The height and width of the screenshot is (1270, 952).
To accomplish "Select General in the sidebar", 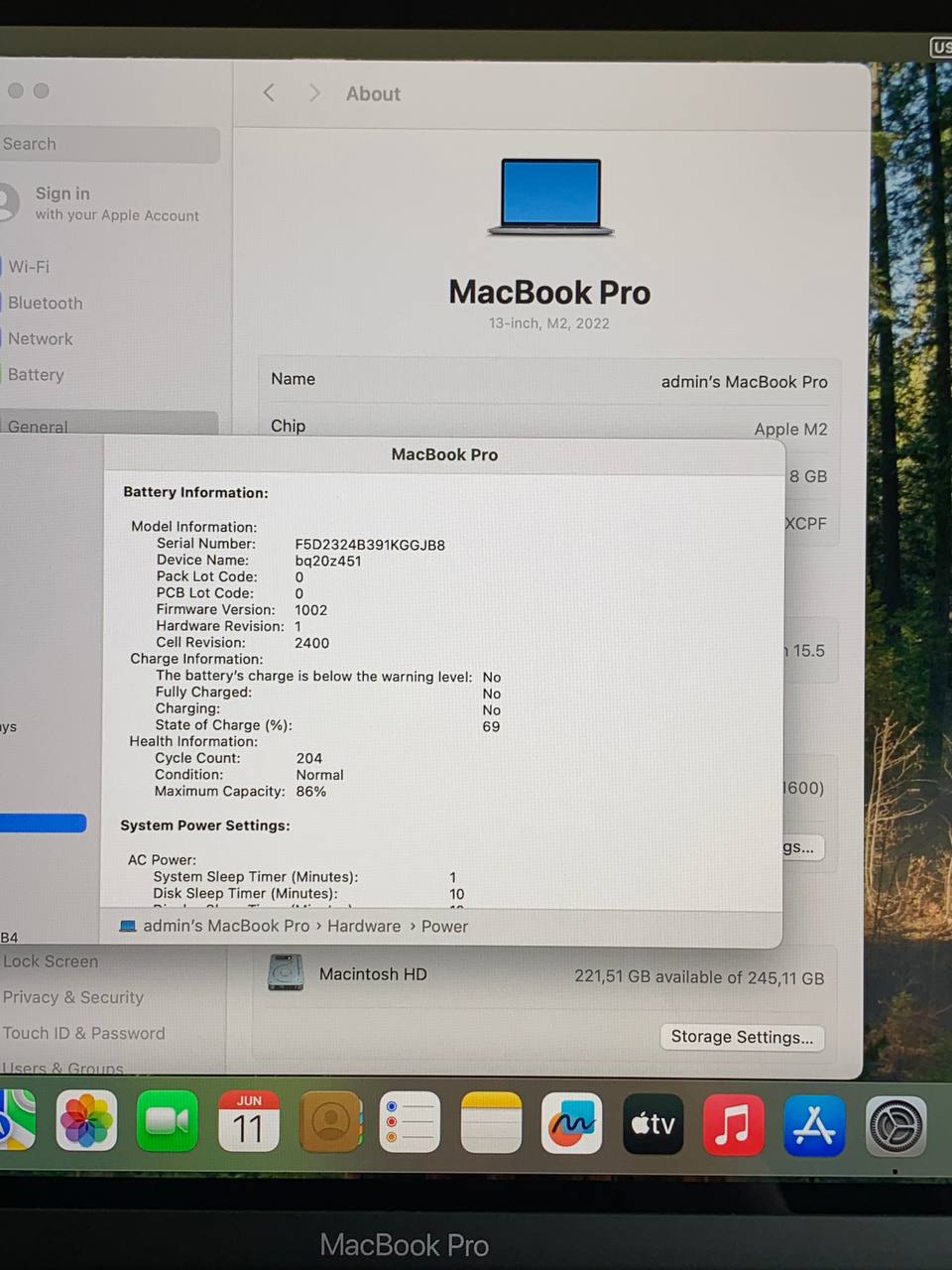I will pos(38,425).
